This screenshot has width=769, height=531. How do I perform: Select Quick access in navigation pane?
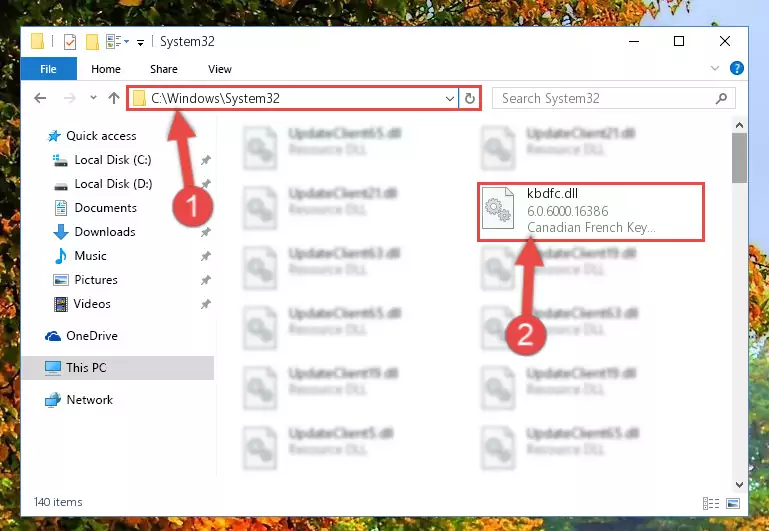(101, 136)
